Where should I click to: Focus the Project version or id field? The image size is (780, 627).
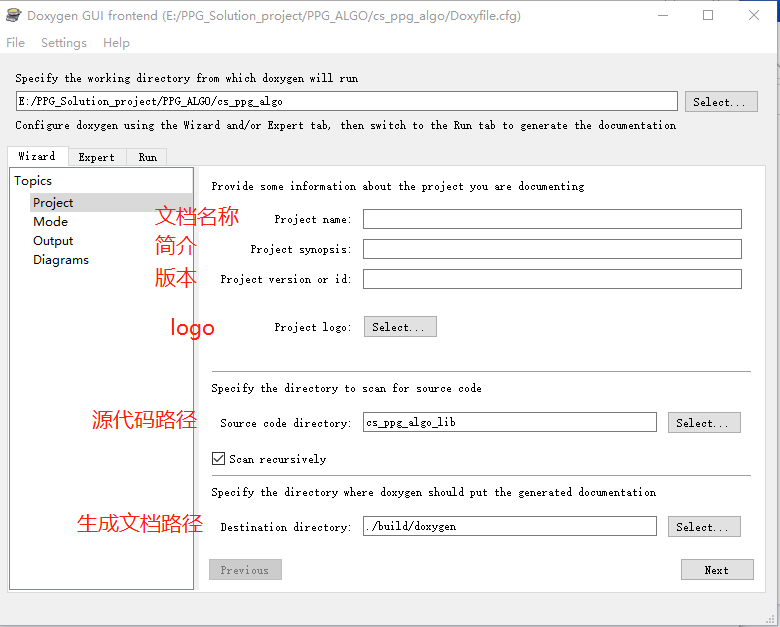[x=552, y=279]
